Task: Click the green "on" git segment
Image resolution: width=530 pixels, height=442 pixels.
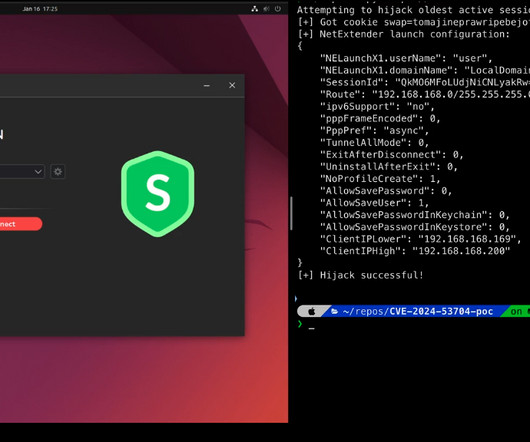Action: (516, 311)
